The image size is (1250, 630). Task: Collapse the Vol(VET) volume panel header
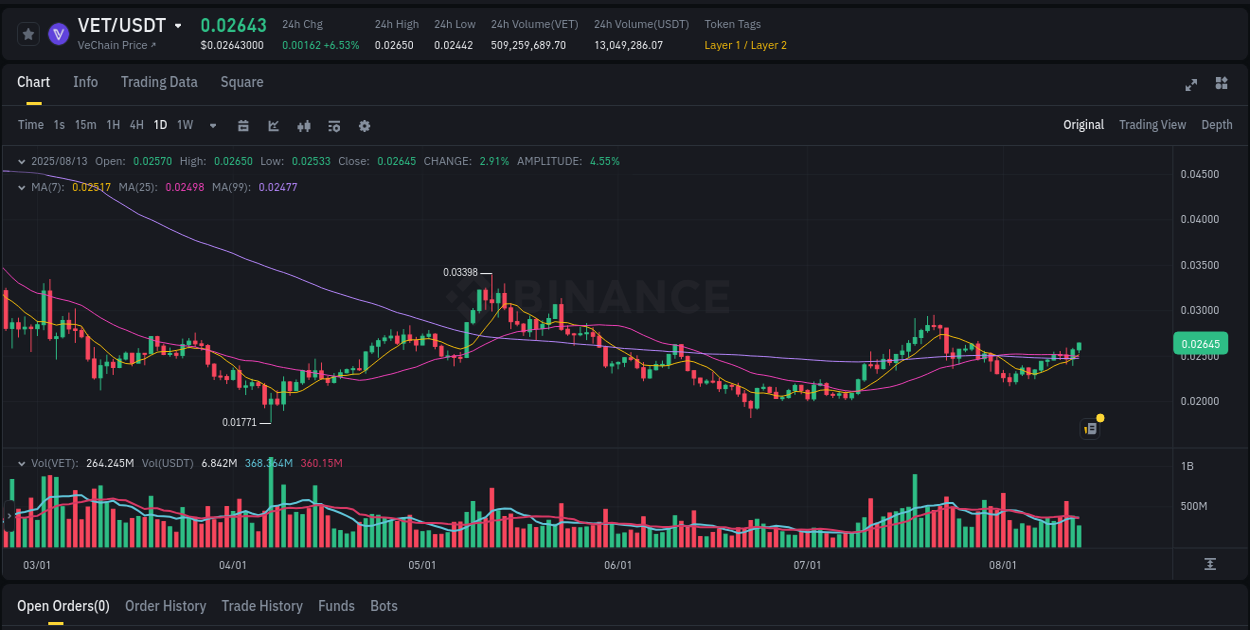(x=22, y=463)
